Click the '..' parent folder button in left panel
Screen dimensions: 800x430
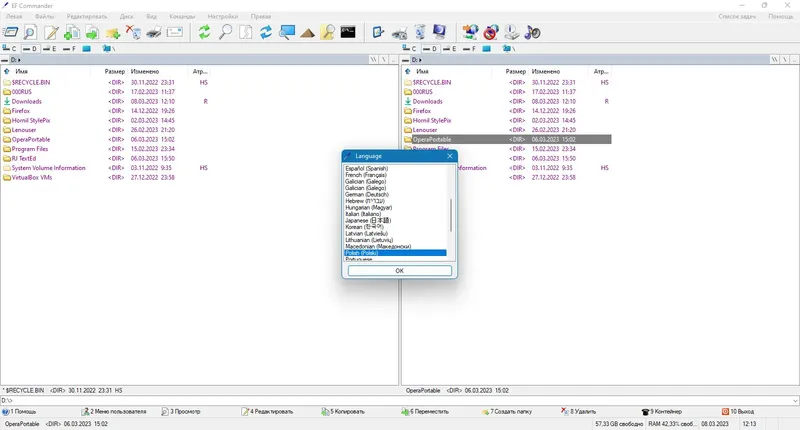pyautogui.click(x=393, y=60)
